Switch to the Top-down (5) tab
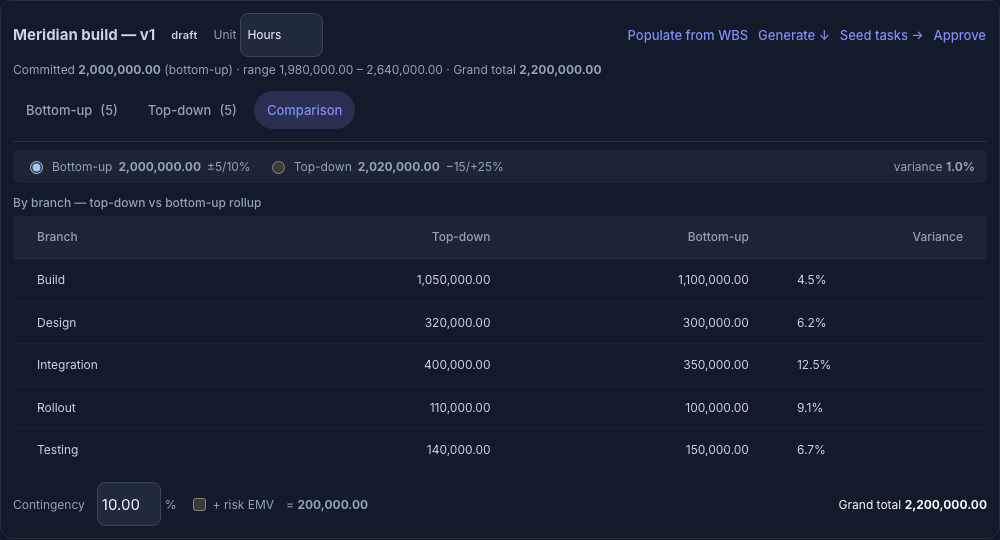 pyautogui.click(x=192, y=110)
